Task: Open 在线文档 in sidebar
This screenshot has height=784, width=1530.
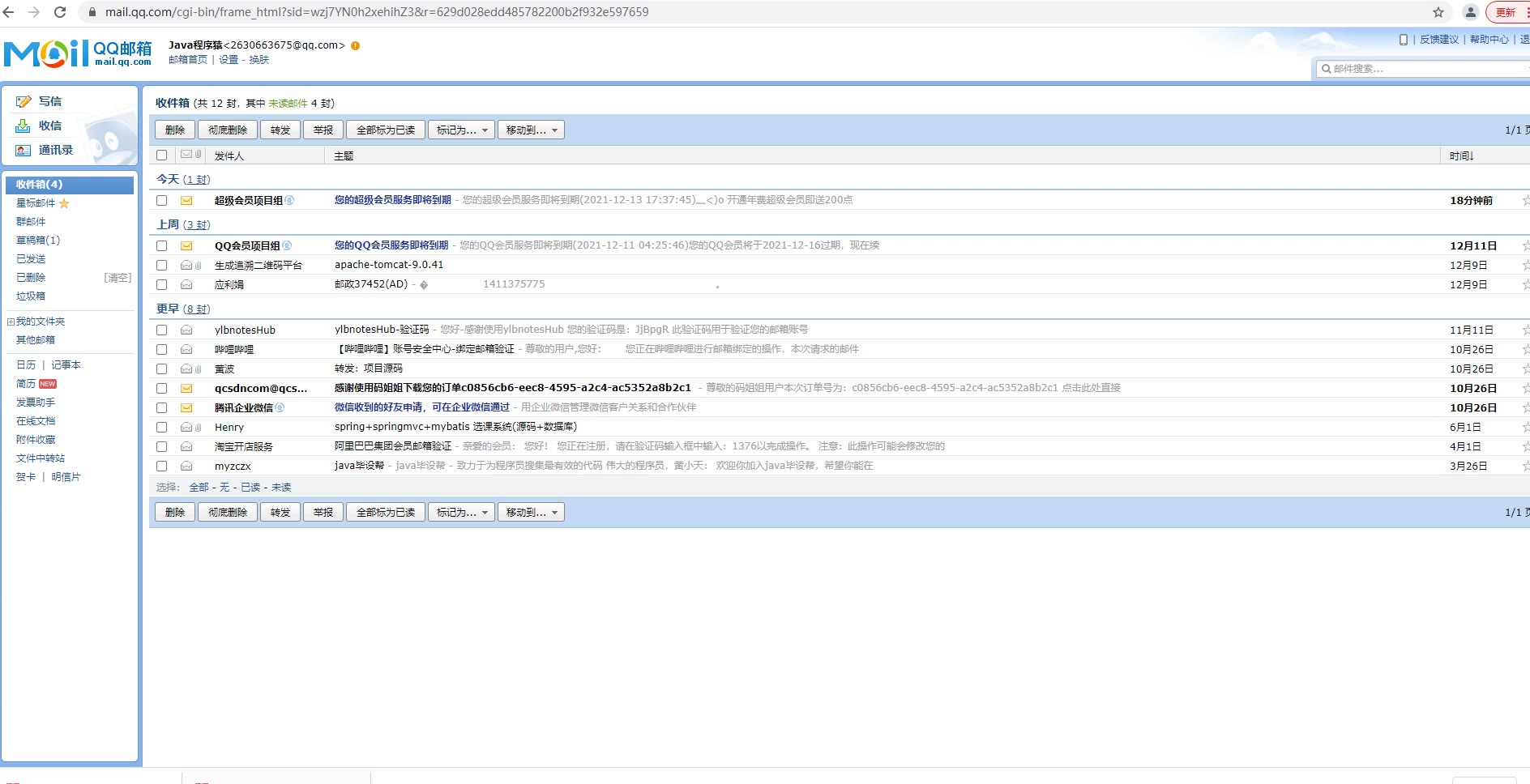Action: (x=36, y=421)
